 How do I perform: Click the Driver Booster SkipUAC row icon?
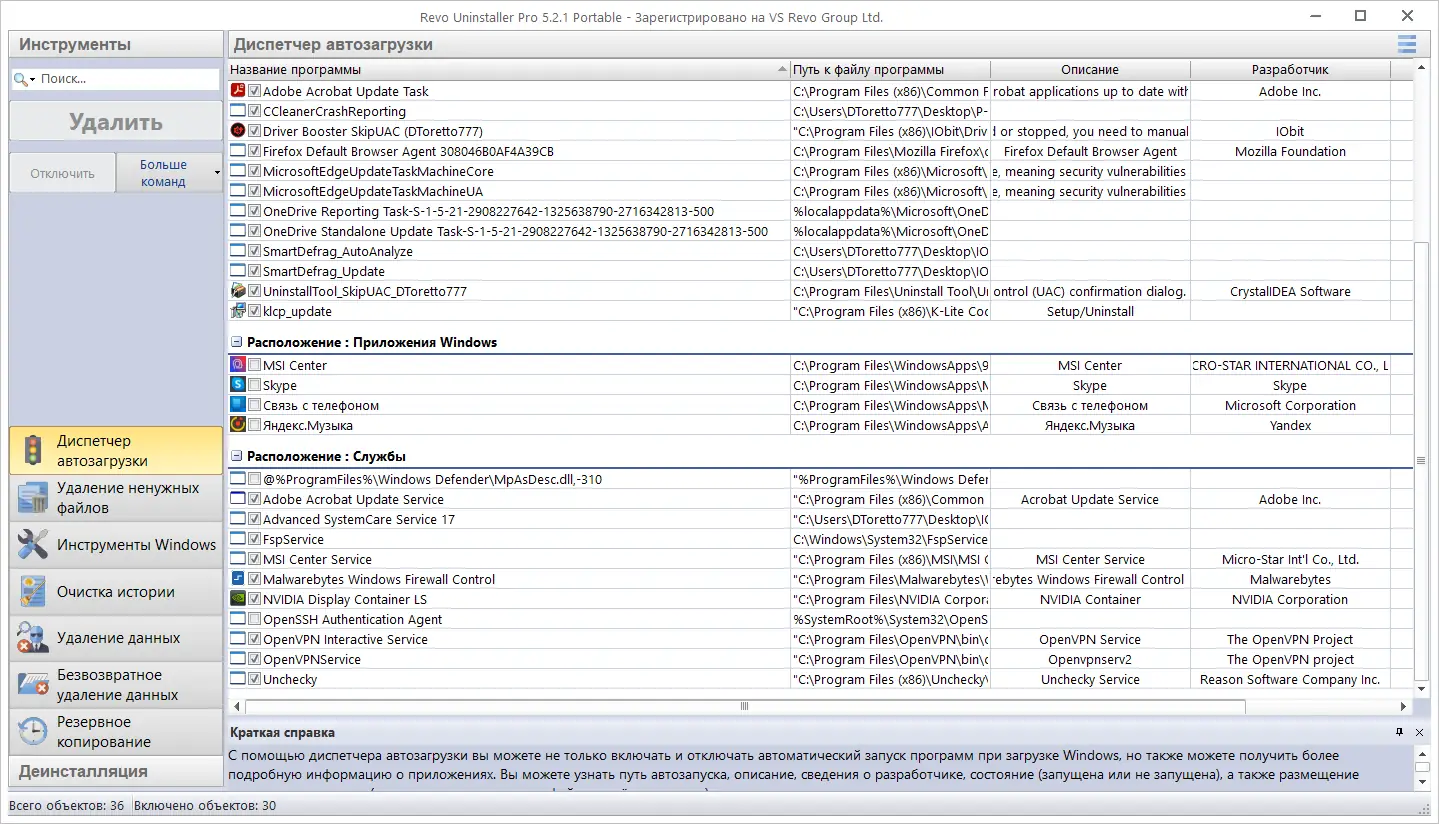click(238, 131)
